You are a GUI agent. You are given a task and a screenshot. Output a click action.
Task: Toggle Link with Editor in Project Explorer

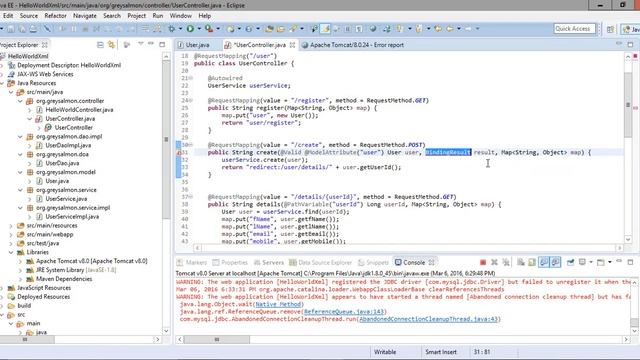(x=111, y=44)
